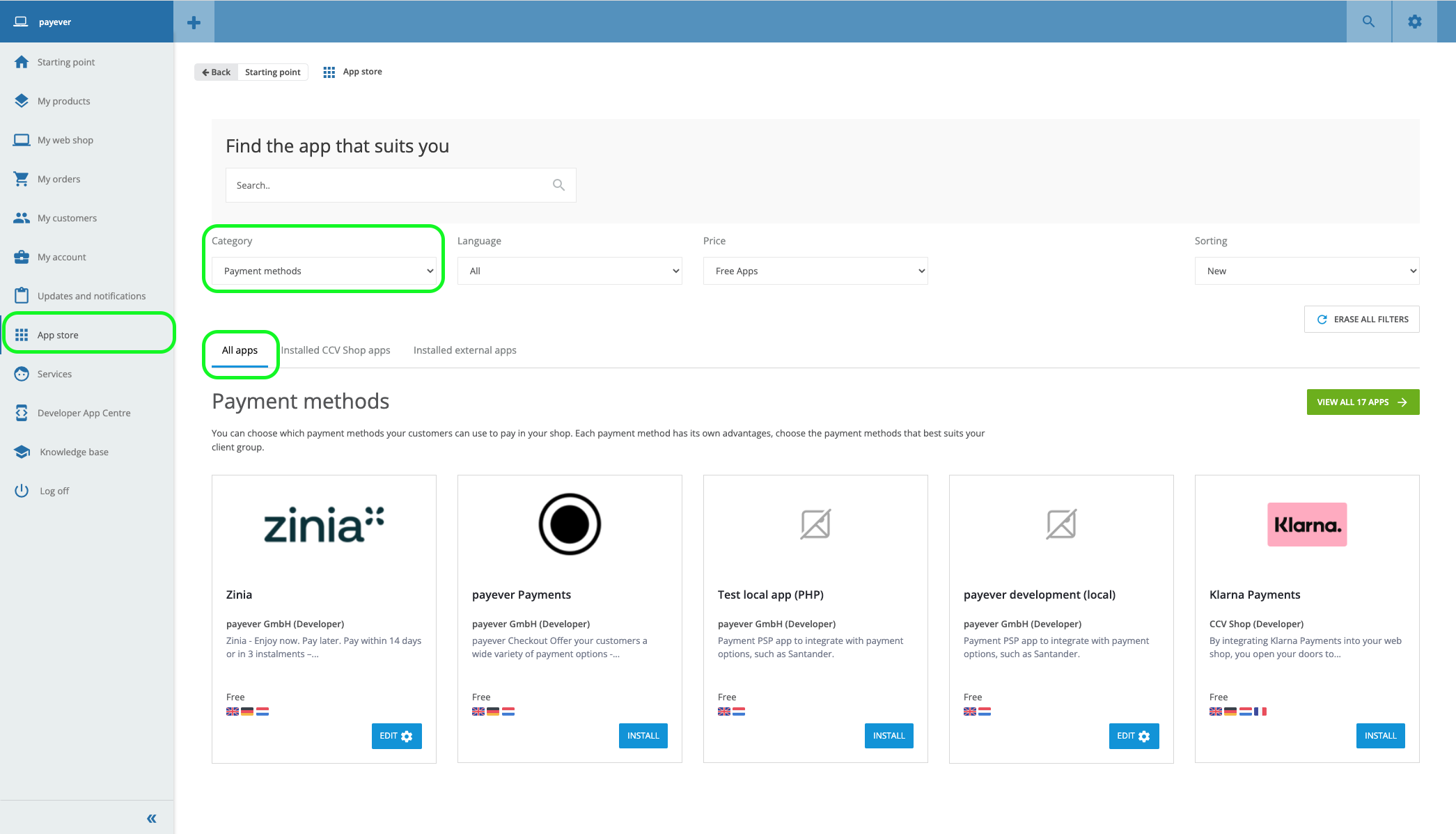Click the My account briefcase icon
This screenshot has width=1456, height=834.
pyautogui.click(x=22, y=257)
